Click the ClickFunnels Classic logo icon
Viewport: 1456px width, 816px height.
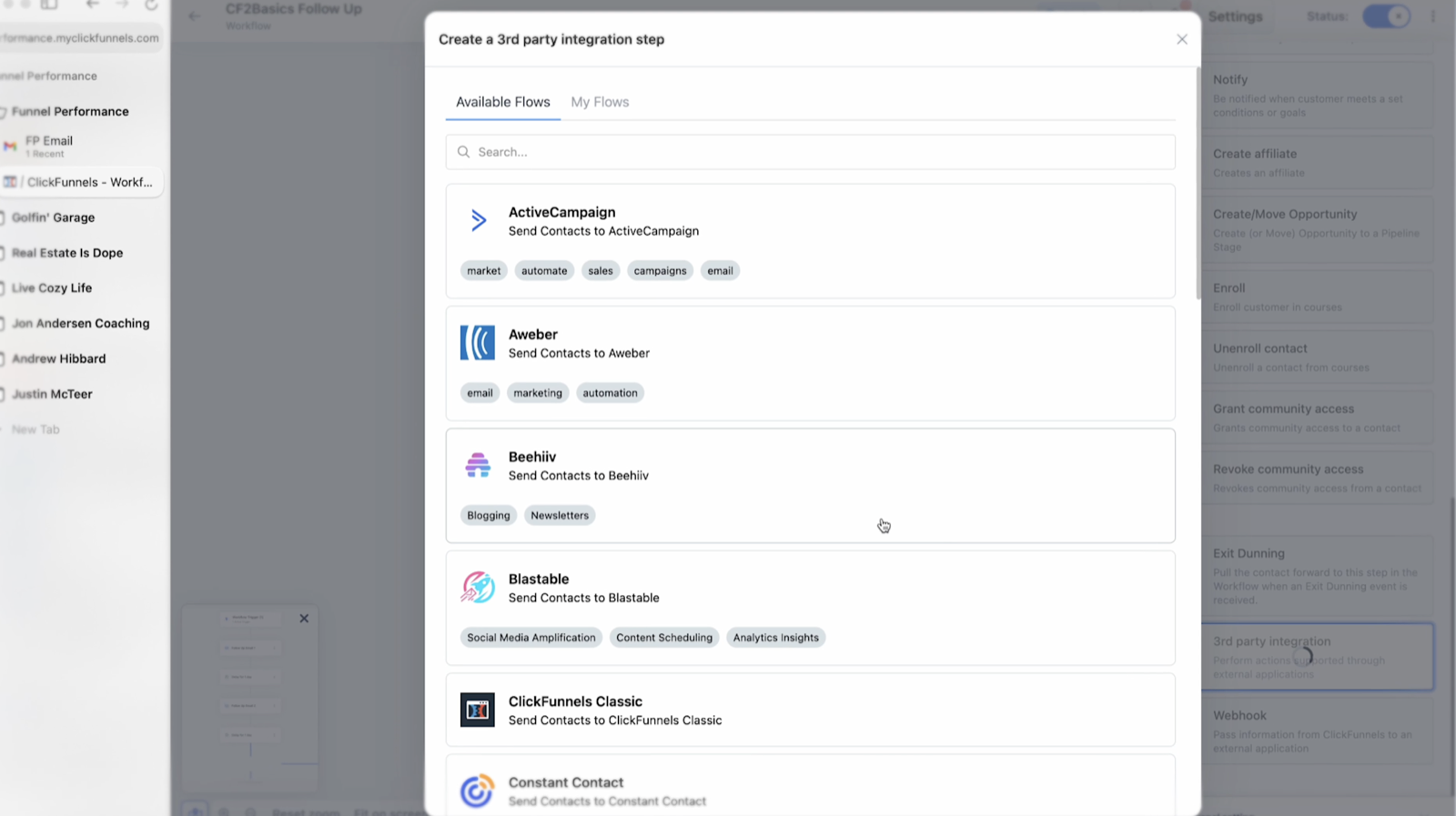pyautogui.click(x=478, y=710)
